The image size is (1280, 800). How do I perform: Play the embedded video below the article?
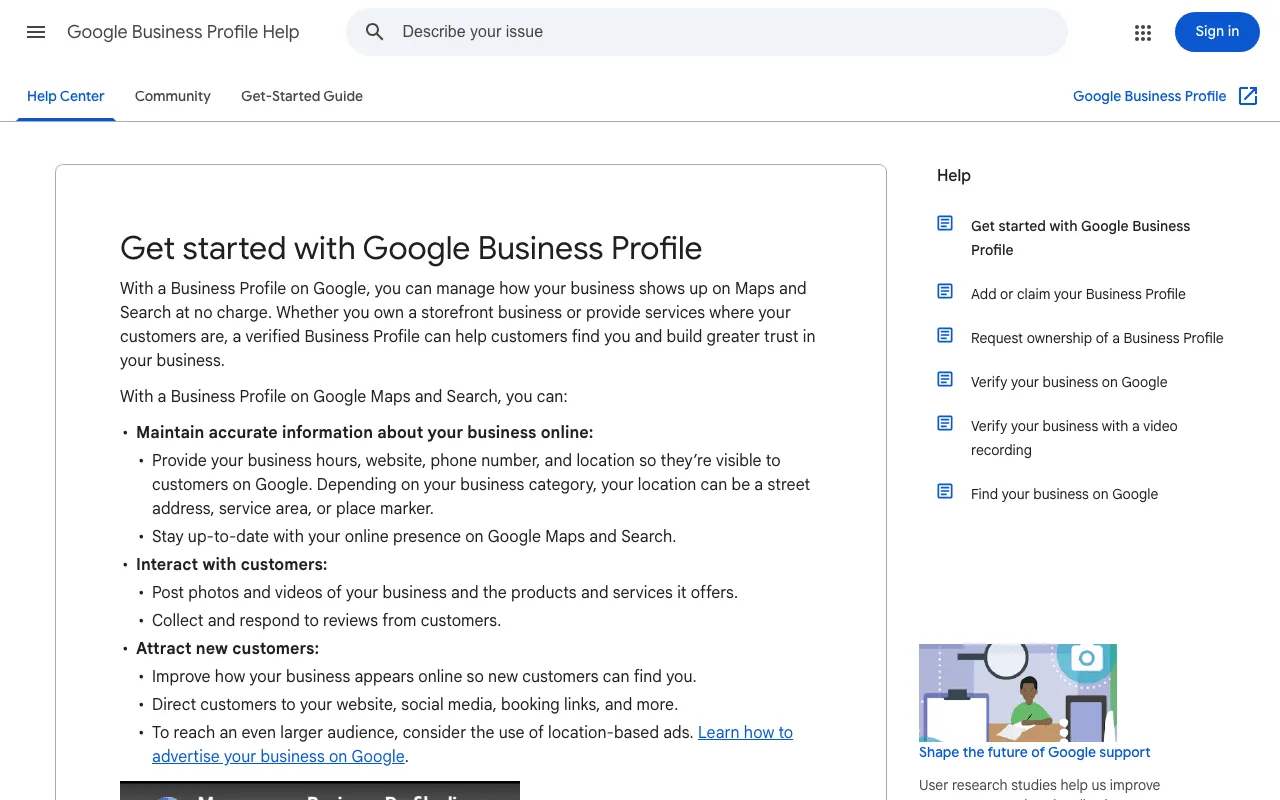pos(320,791)
